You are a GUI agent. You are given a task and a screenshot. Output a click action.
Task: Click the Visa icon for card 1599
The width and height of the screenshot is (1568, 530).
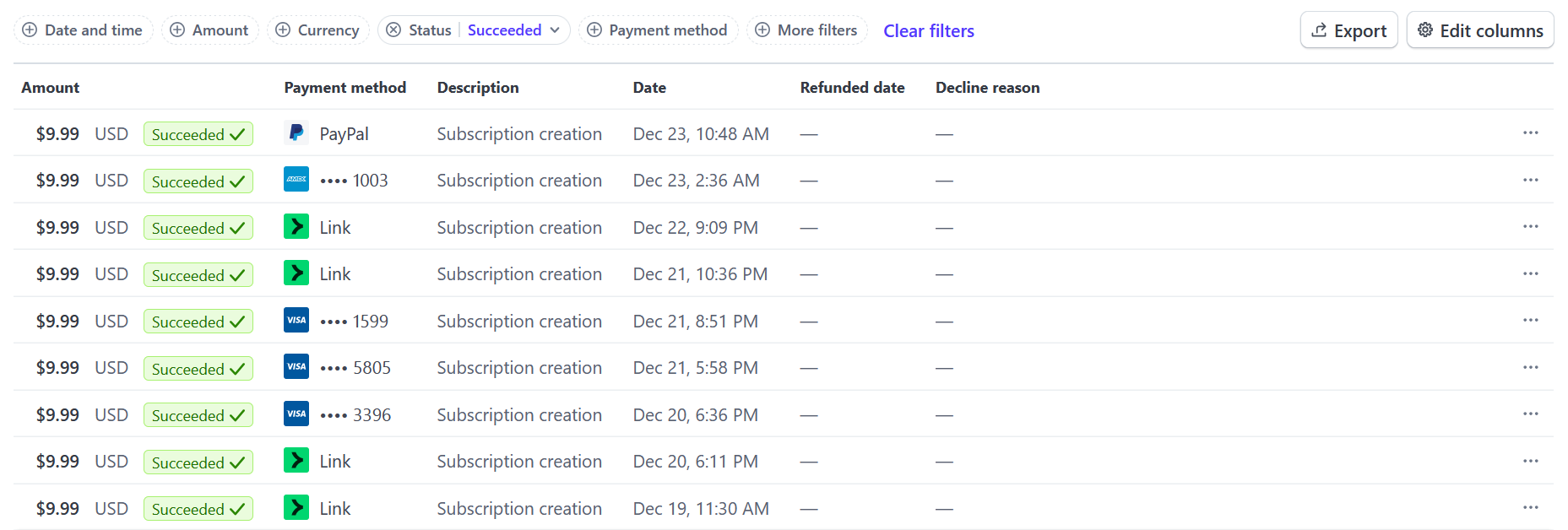tap(296, 321)
